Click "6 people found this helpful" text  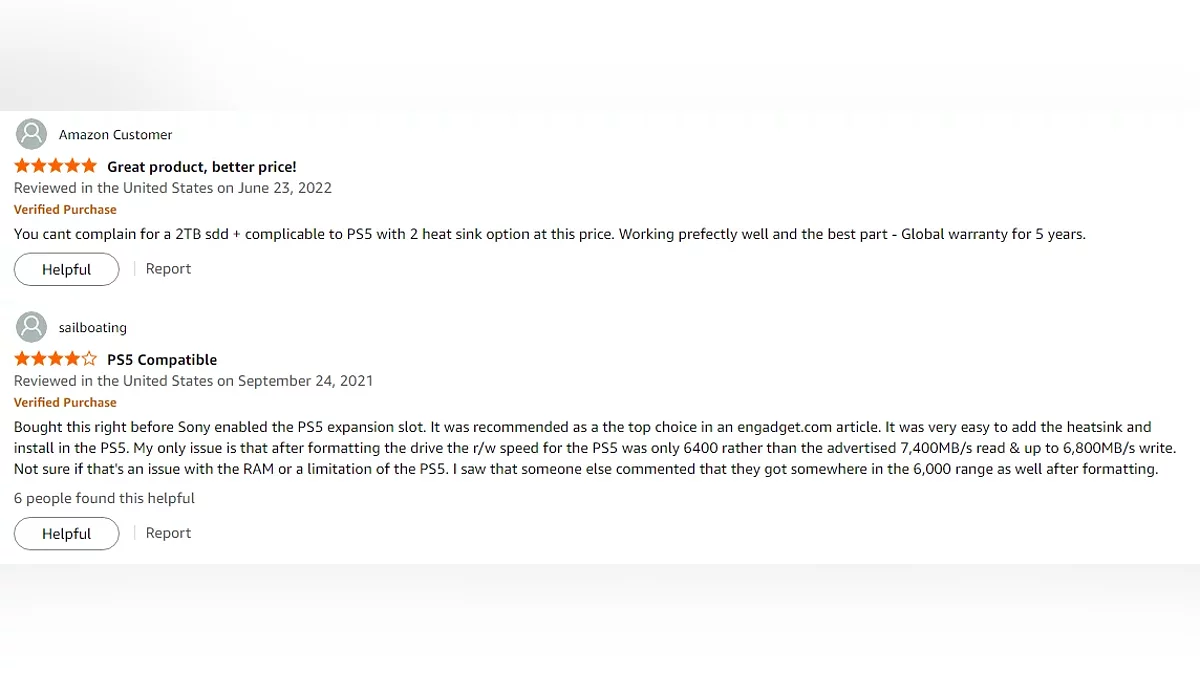[x=104, y=498]
